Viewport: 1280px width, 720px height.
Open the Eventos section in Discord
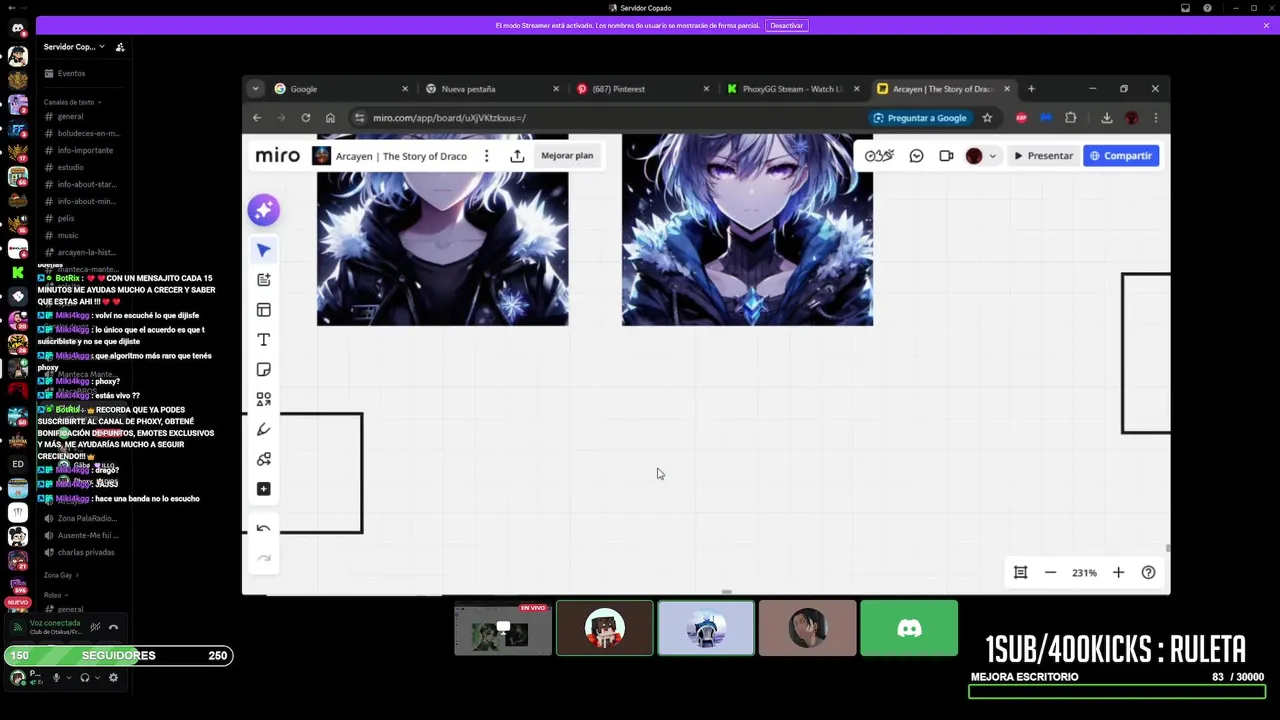(x=71, y=73)
